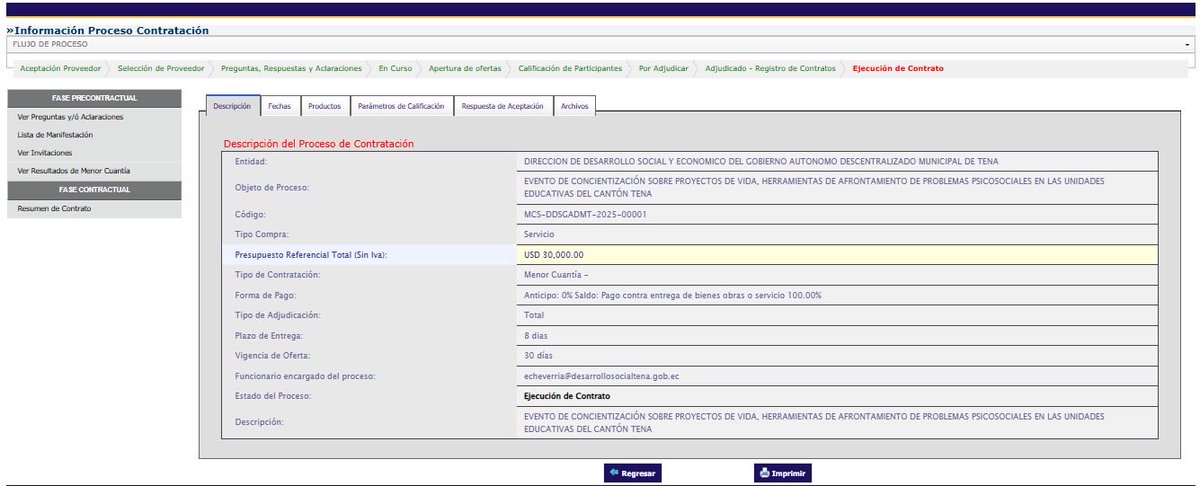Select the Apertura de ofertas step

(465, 68)
